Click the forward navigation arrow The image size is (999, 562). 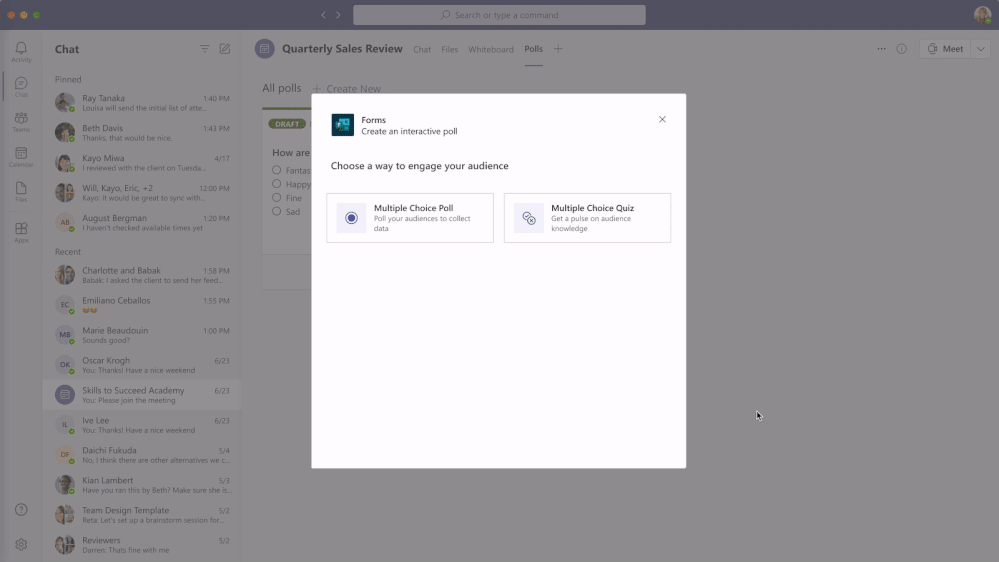point(338,15)
